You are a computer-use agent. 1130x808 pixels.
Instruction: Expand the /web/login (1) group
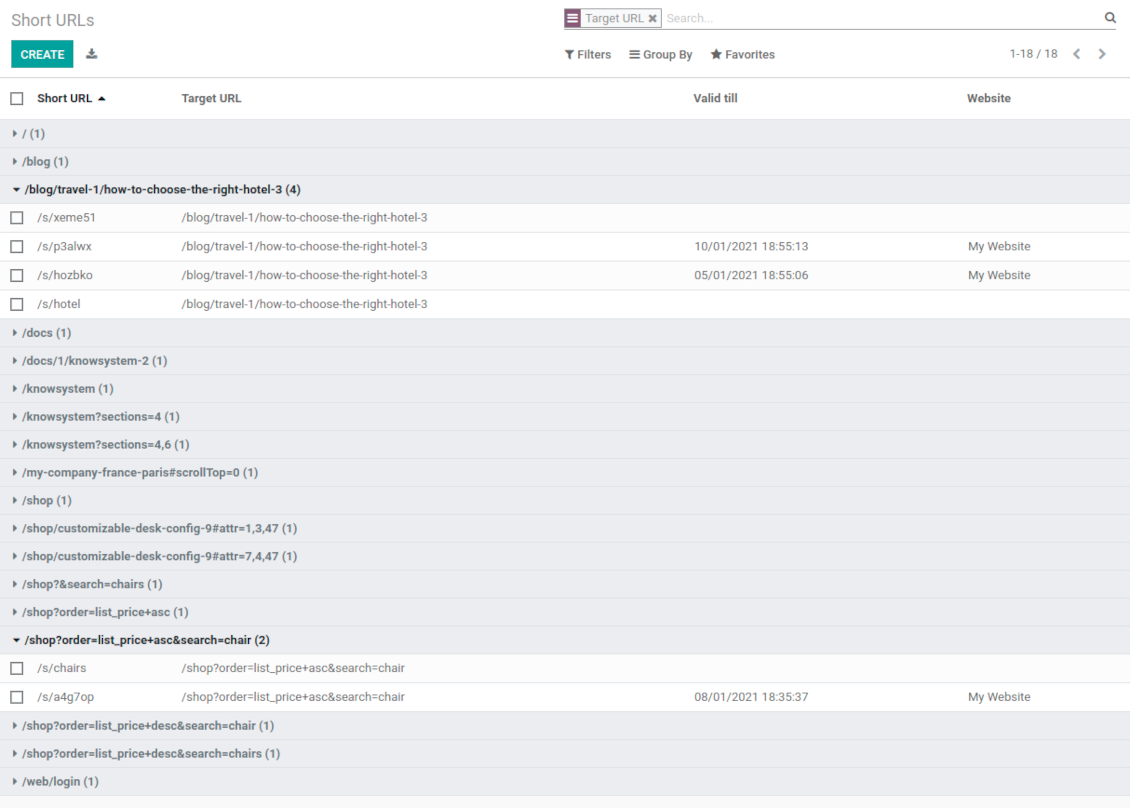coord(60,782)
